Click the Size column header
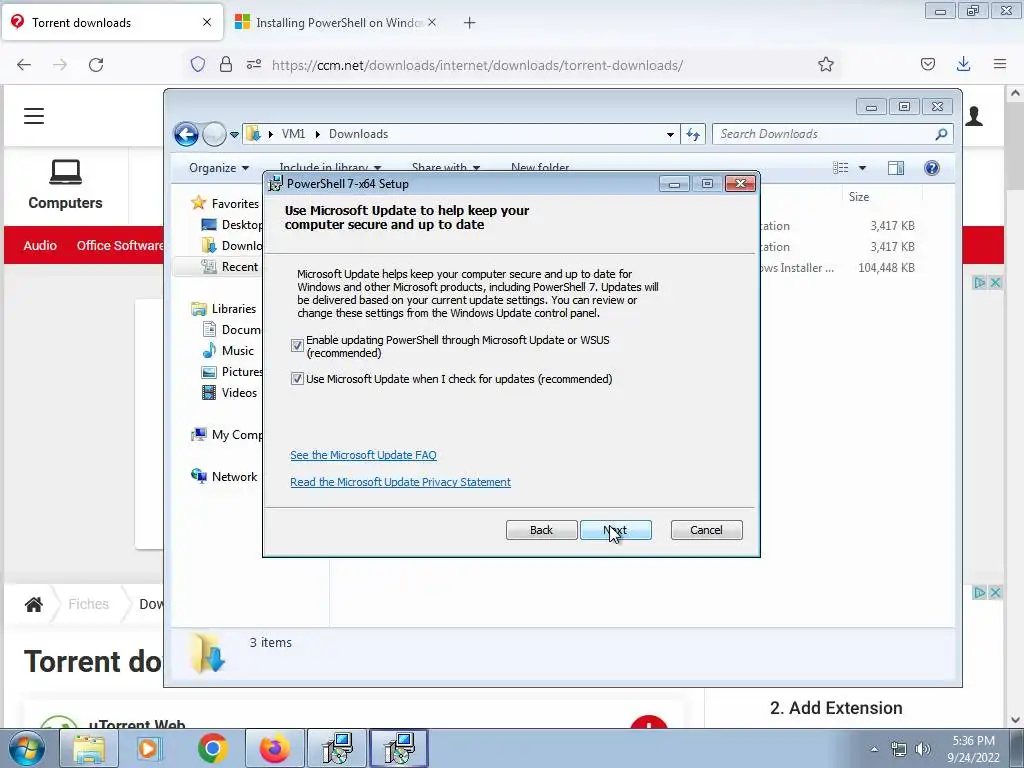Screen dimensions: 1024x768 859,197
